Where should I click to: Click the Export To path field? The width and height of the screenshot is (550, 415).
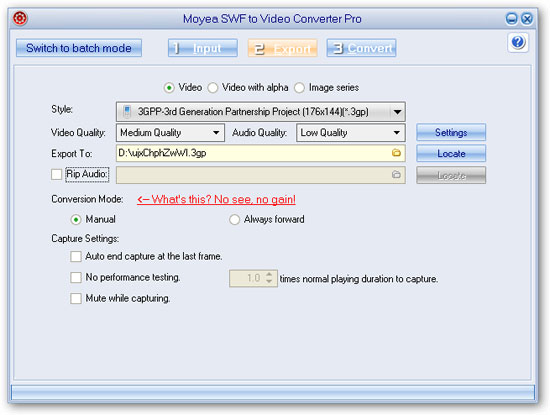261,153
